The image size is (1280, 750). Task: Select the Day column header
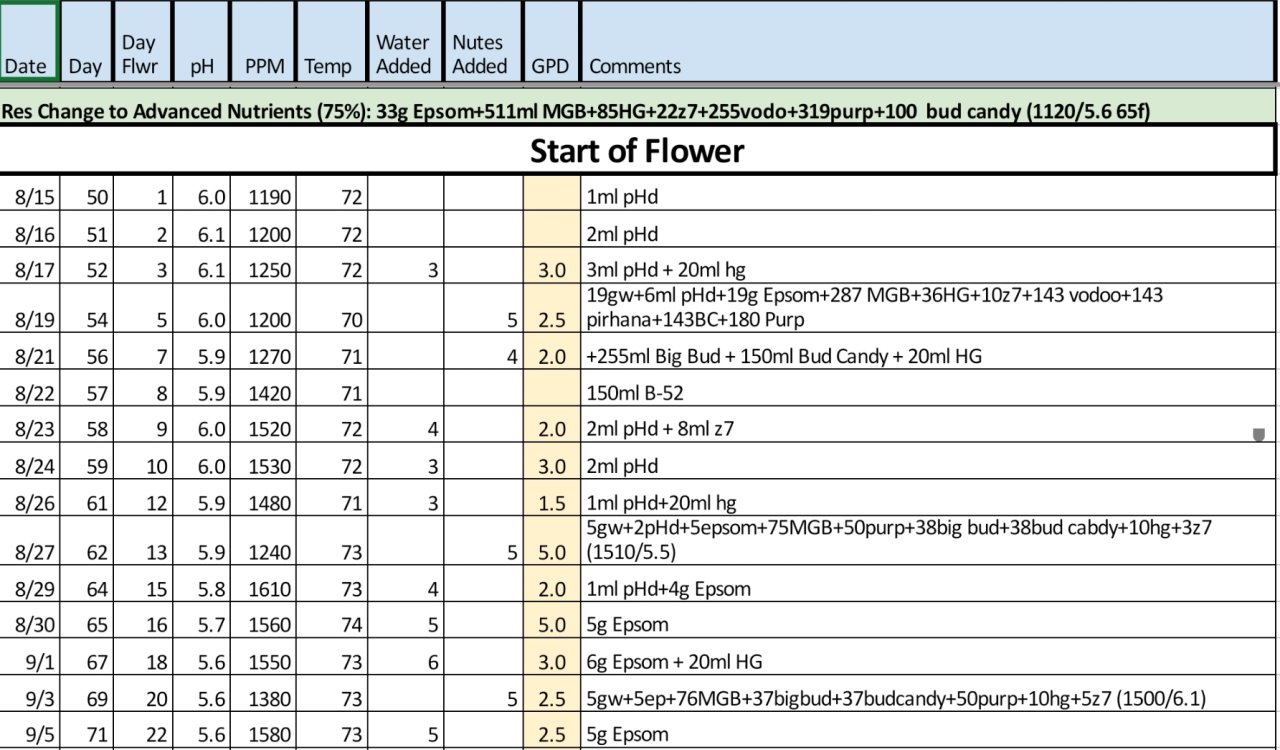click(86, 42)
